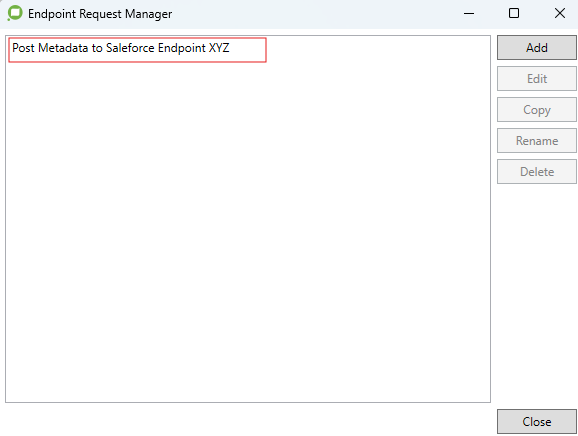
Task: Dismiss the manager with the Close button
Action: click(537, 421)
